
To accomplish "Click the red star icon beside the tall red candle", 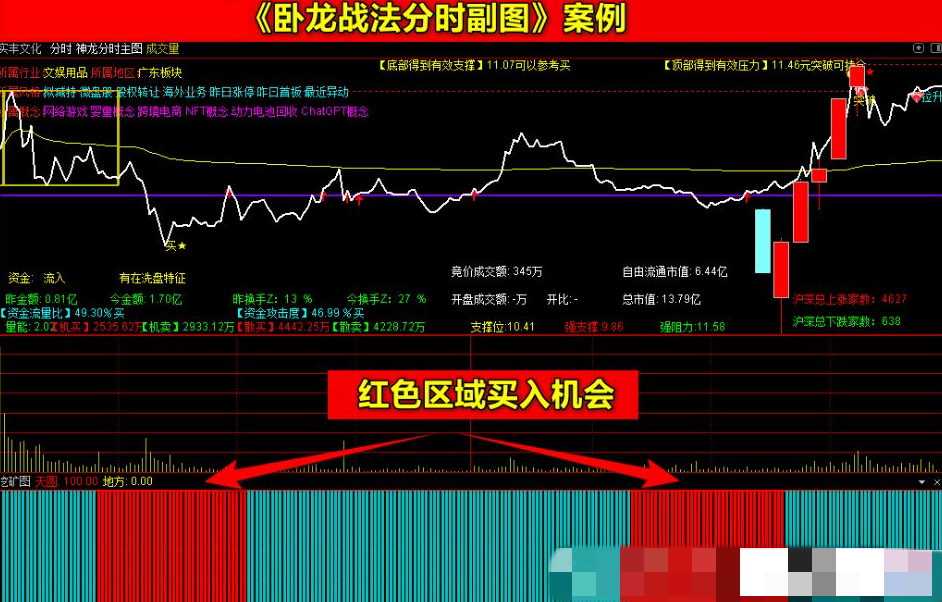I will click(x=870, y=72).
